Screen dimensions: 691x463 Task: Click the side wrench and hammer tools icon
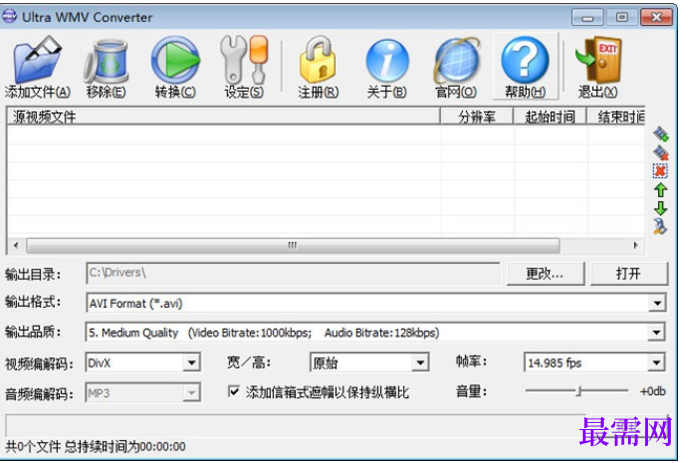click(660, 226)
